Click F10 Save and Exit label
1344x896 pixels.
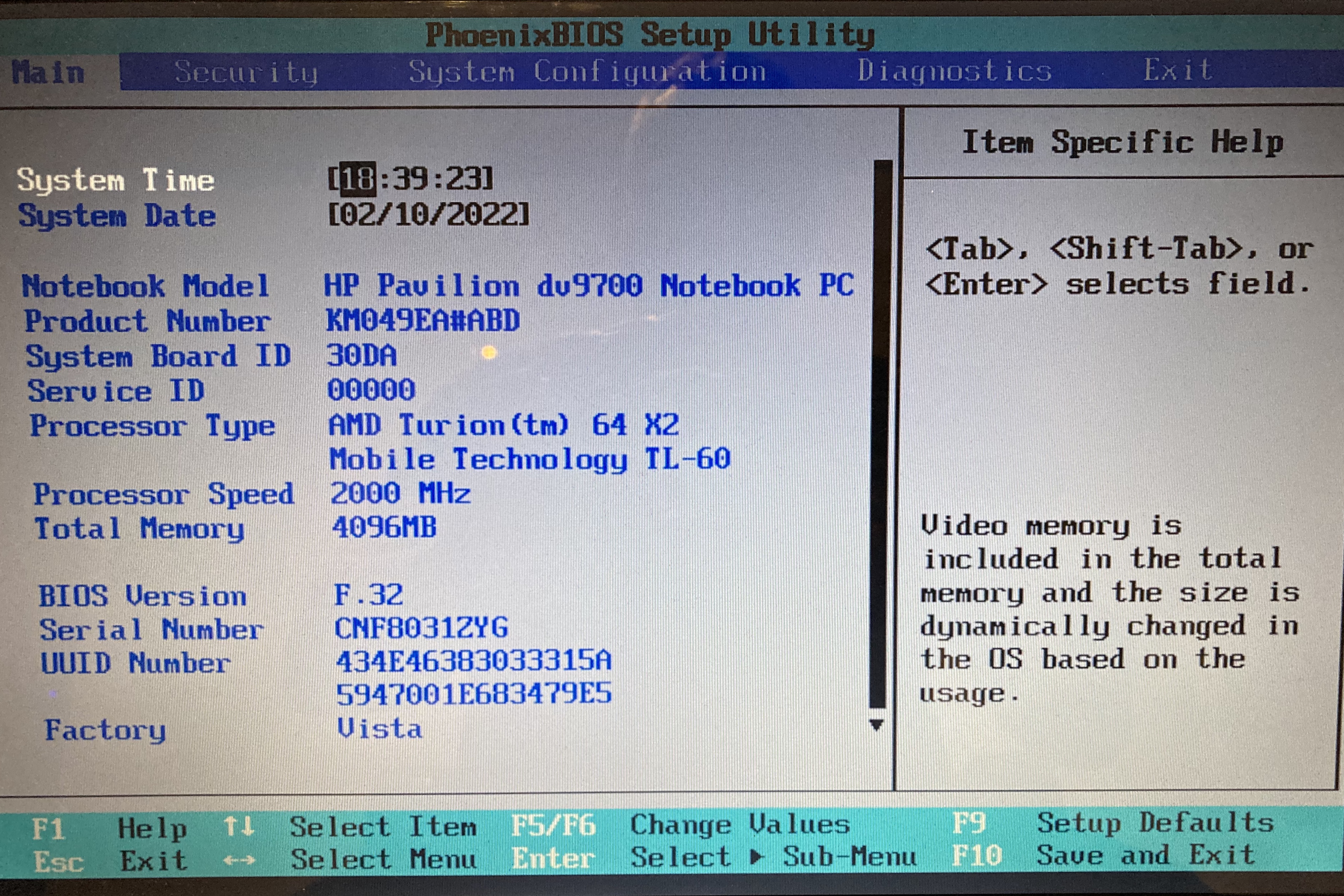point(977,856)
